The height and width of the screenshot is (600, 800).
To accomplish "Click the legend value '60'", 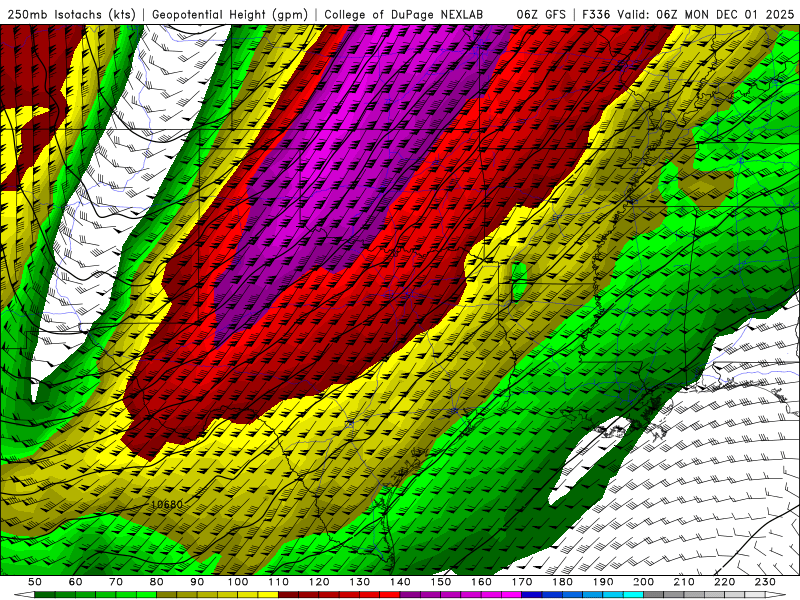I will pyautogui.click(x=76, y=582).
